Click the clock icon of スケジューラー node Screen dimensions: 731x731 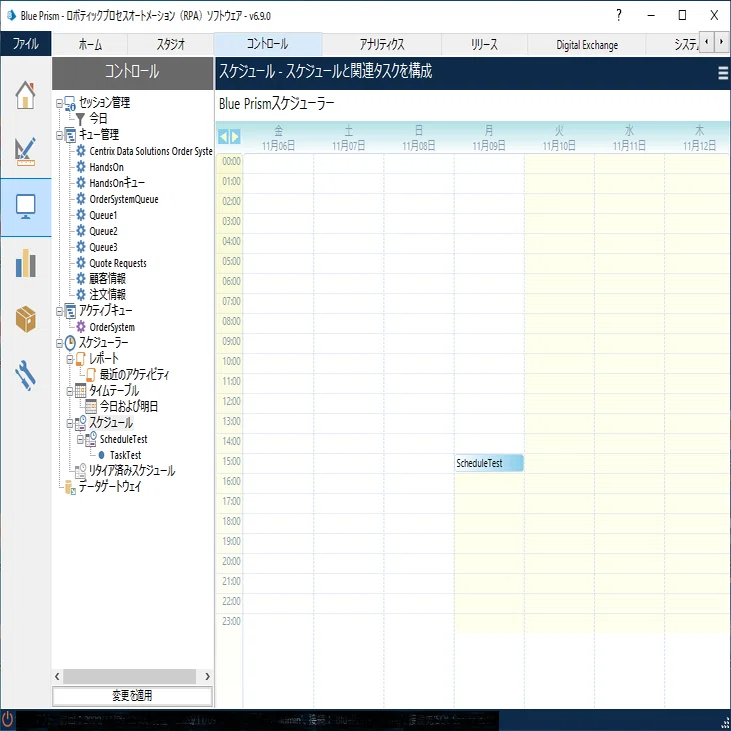click(70, 343)
